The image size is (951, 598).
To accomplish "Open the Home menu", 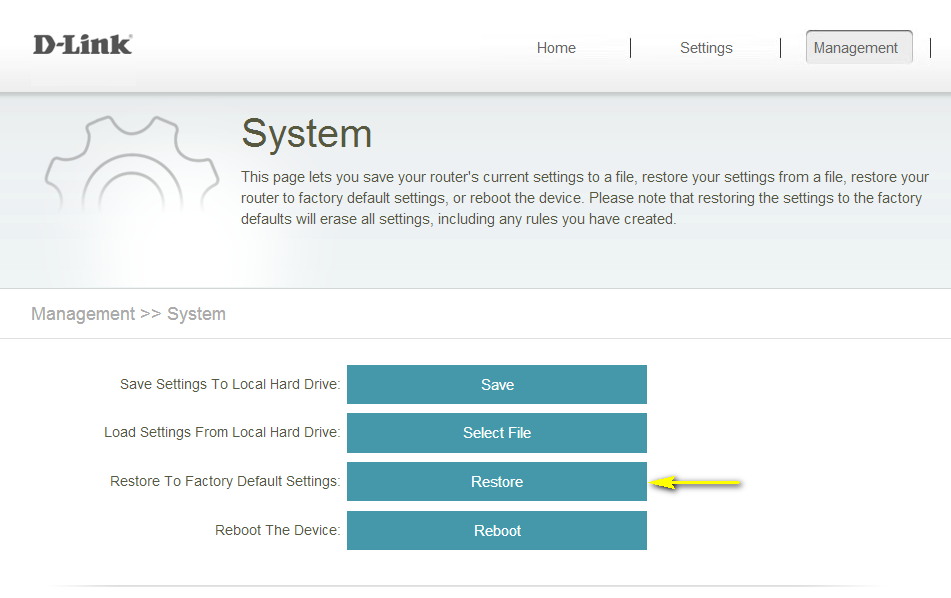I will click(556, 48).
